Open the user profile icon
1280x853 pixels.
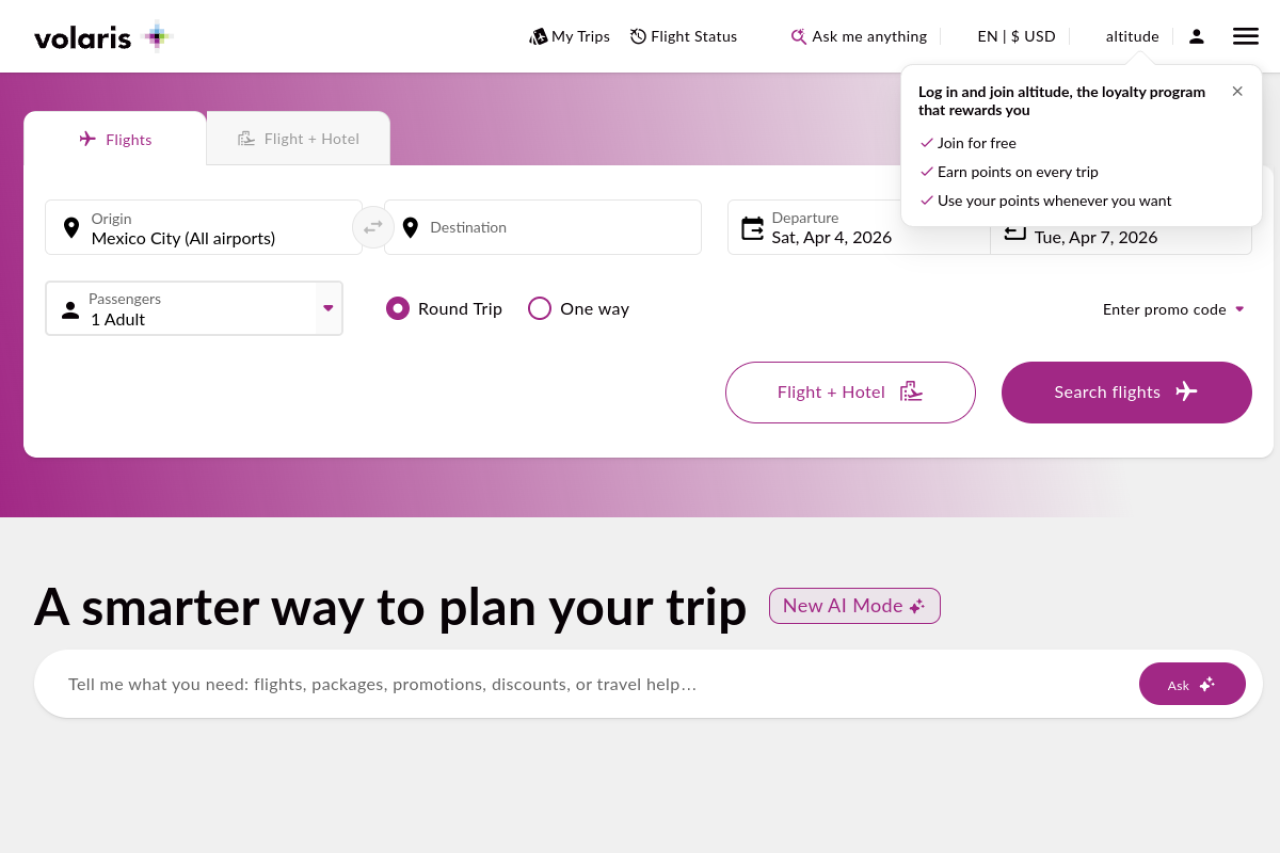[x=1196, y=37]
